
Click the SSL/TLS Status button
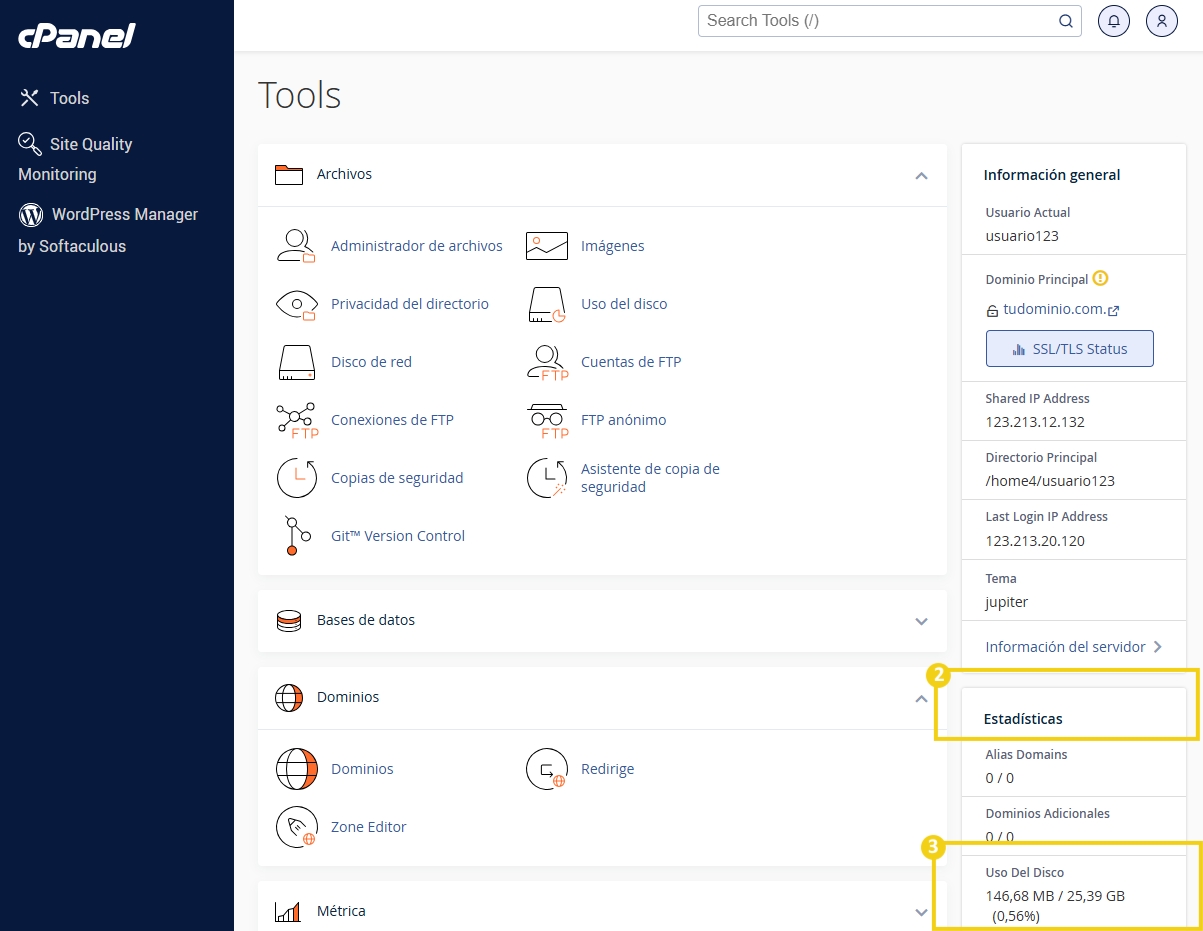1069,348
